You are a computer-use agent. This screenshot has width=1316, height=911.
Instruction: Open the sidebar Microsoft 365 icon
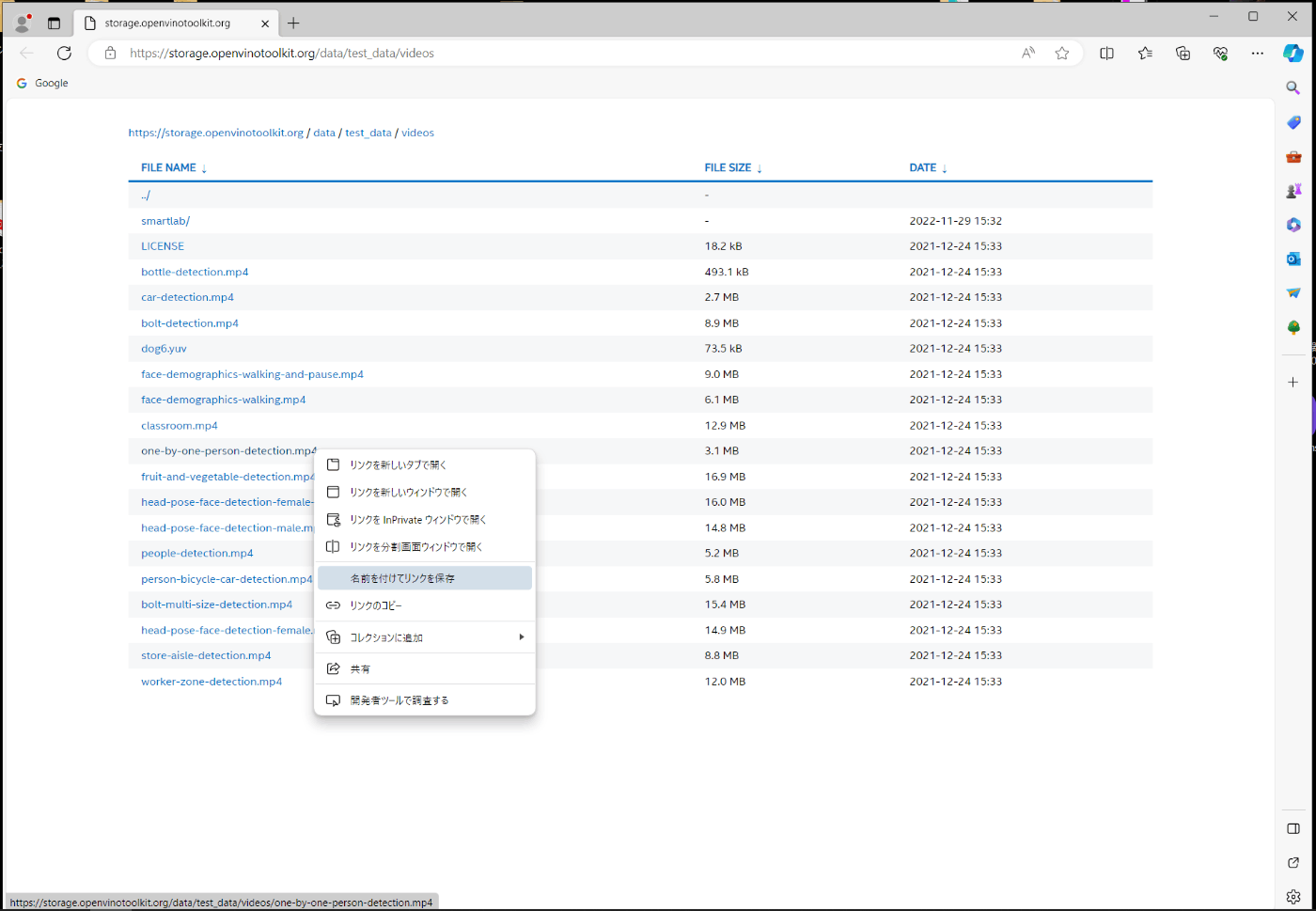[x=1293, y=225]
